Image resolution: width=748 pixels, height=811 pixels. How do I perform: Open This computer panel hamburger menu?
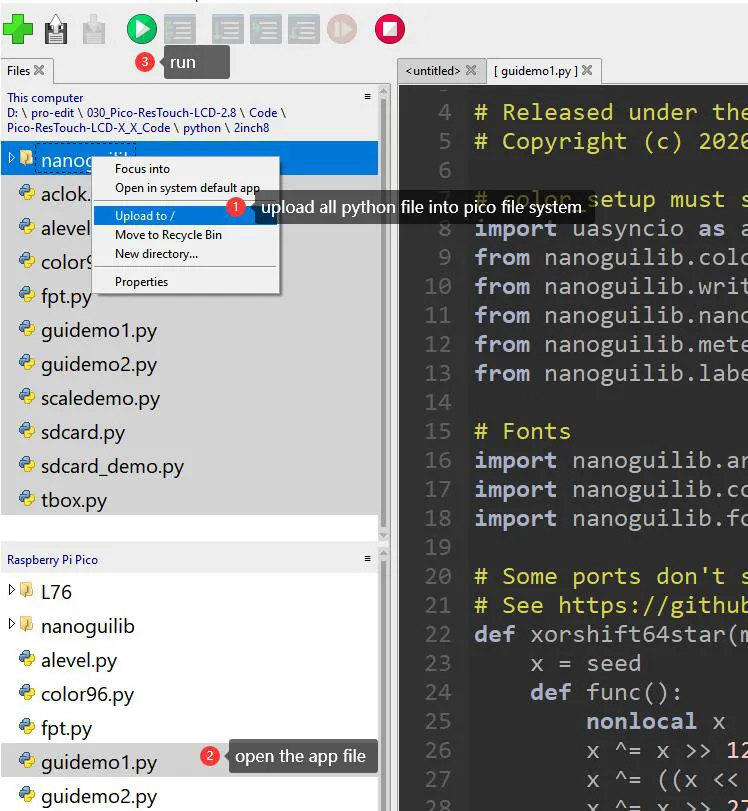click(368, 97)
